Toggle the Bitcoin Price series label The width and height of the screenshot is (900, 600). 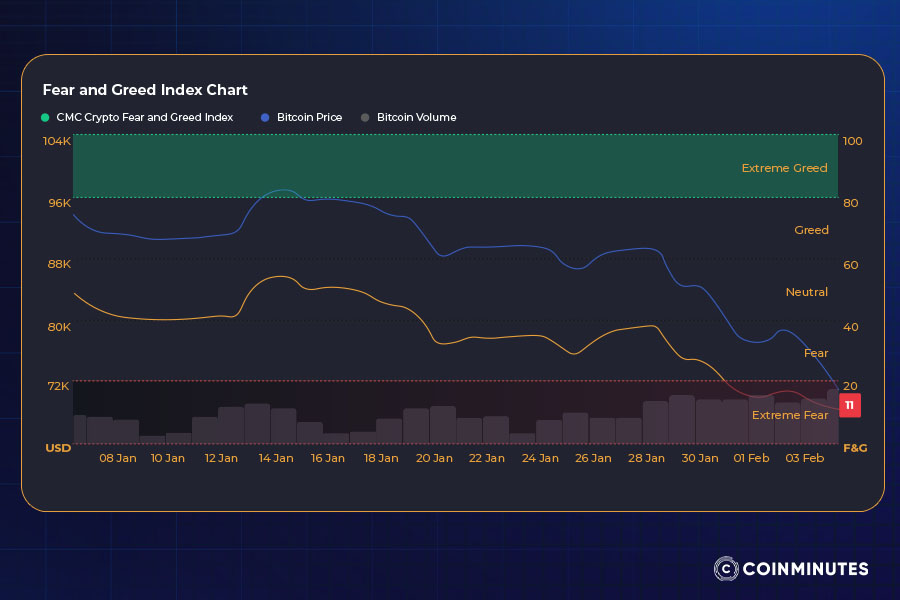point(309,118)
